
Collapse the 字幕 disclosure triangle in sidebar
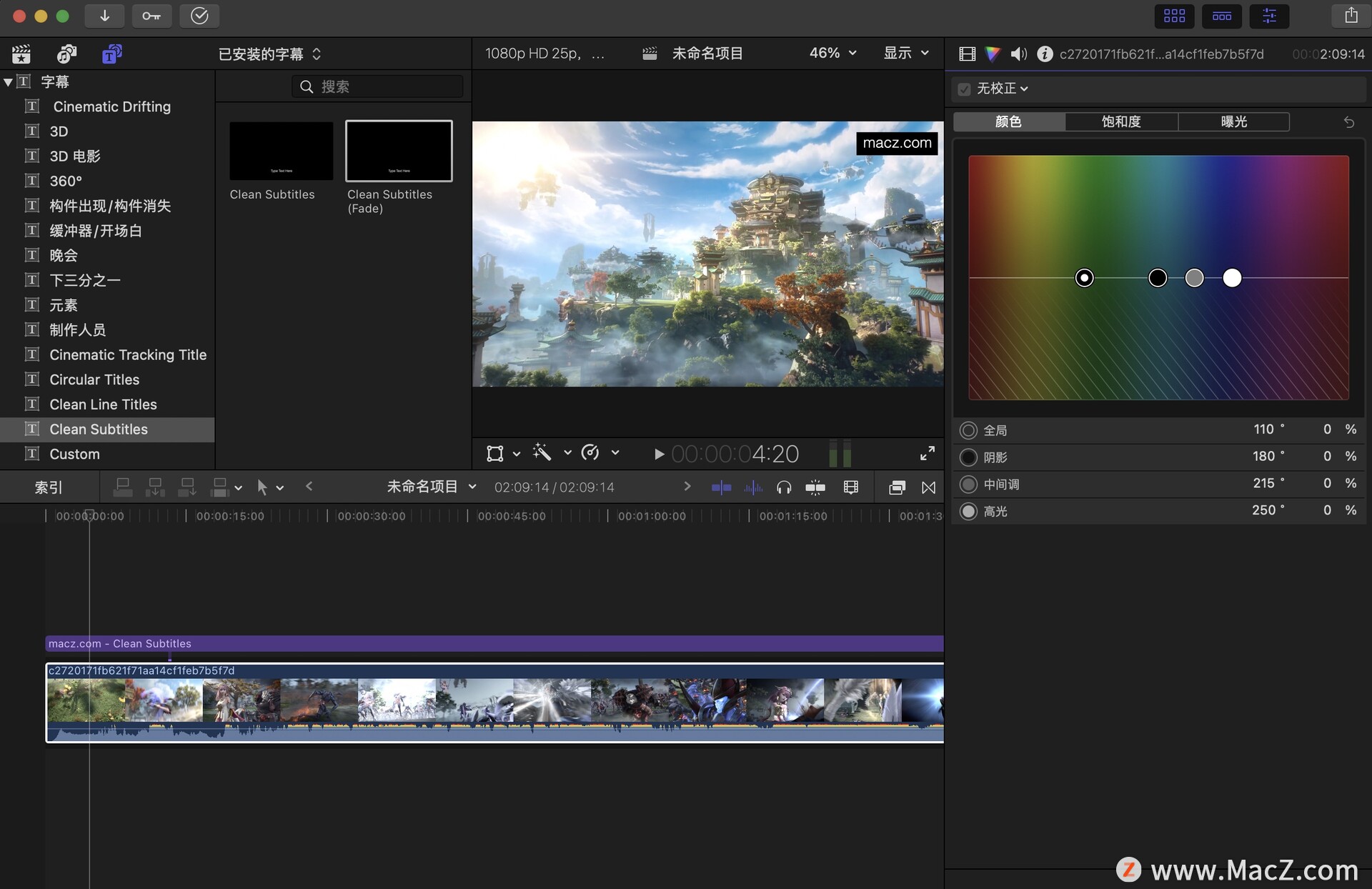pyautogui.click(x=9, y=81)
